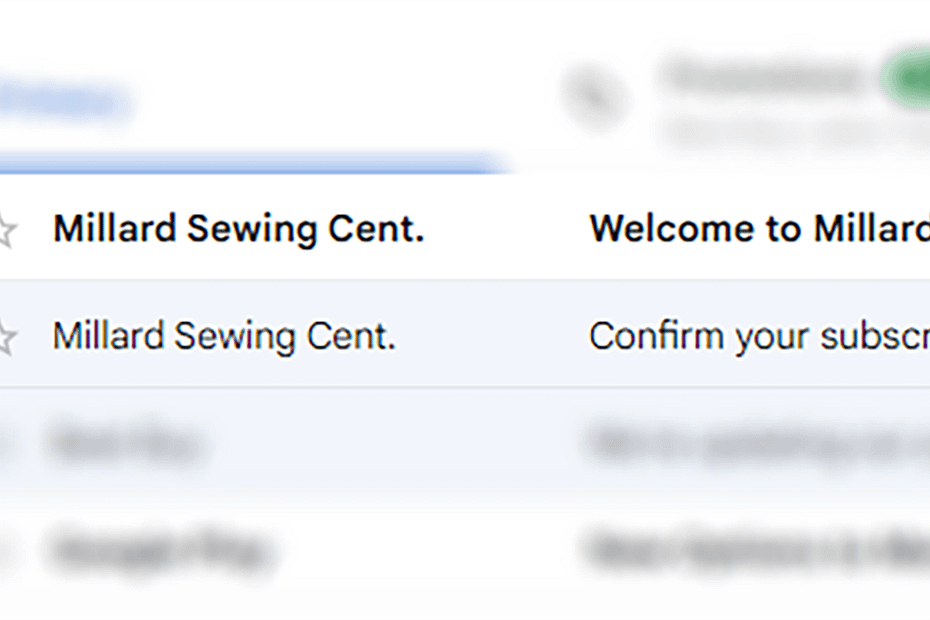Open the Confirm your subscription subject line

pyautogui.click(x=758, y=336)
